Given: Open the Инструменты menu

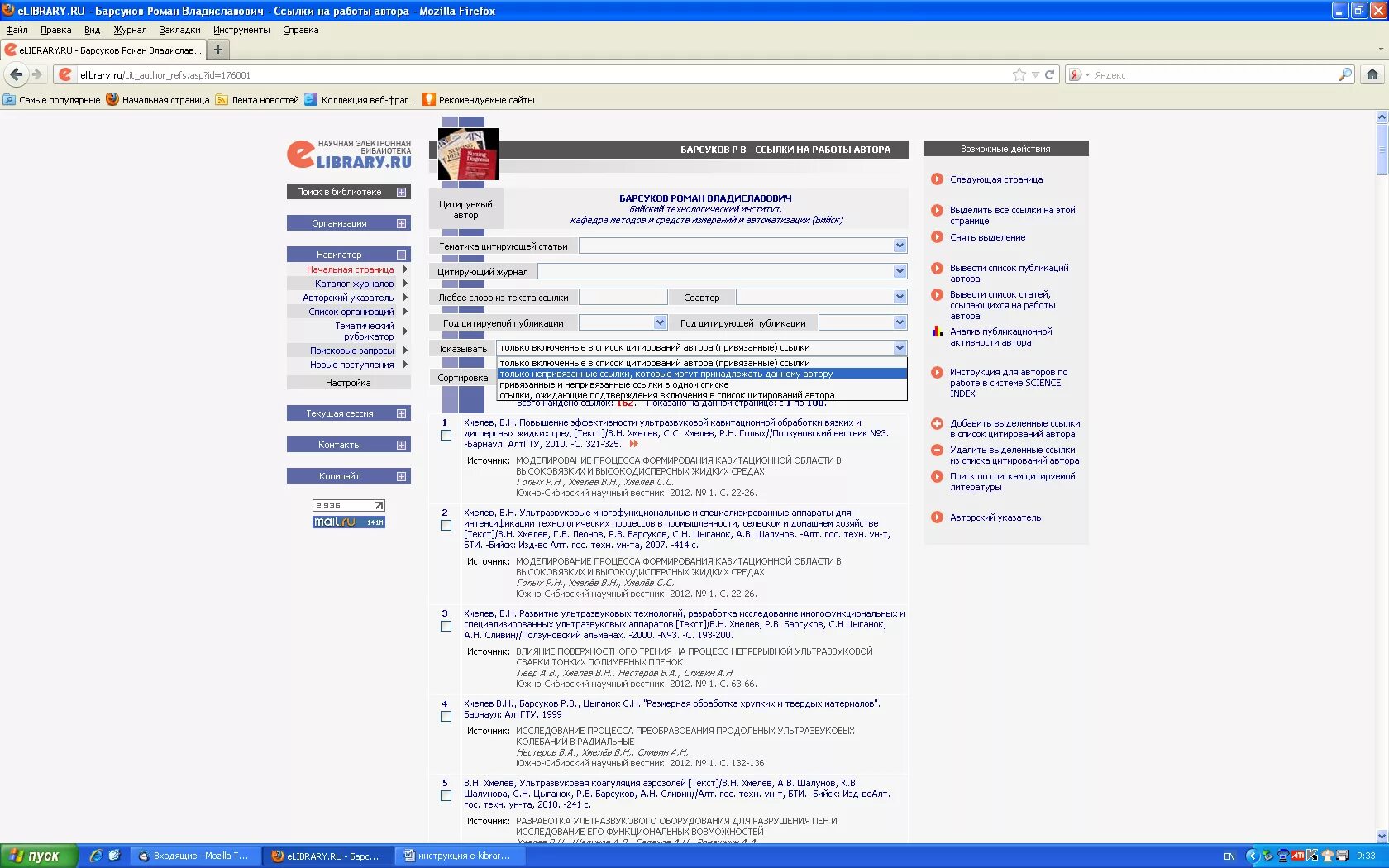Looking at the screenshot, I should pyautogui.click(x=241, y=30).
